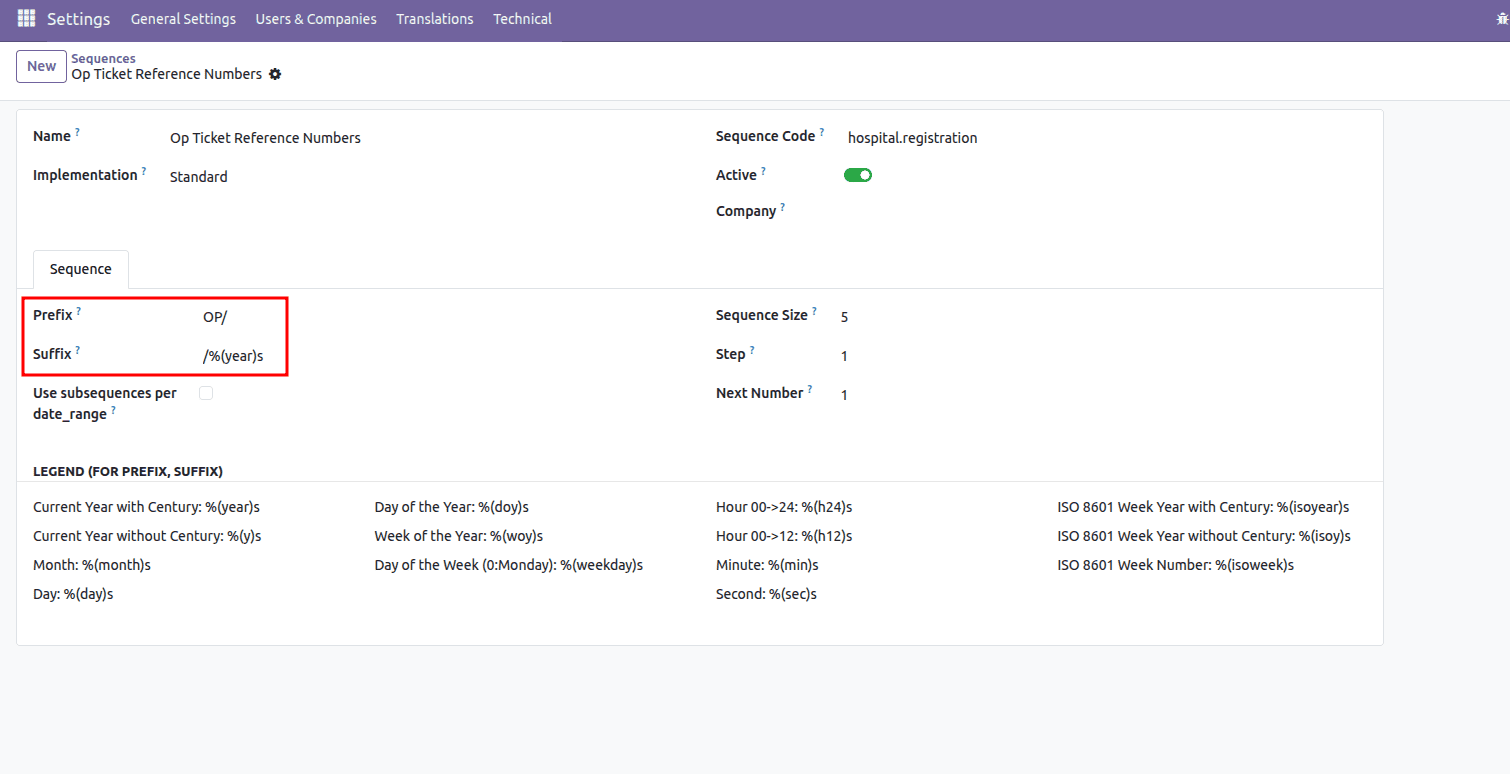
Task: Open the General Settings menu
Action: click(x=183, y=18)
